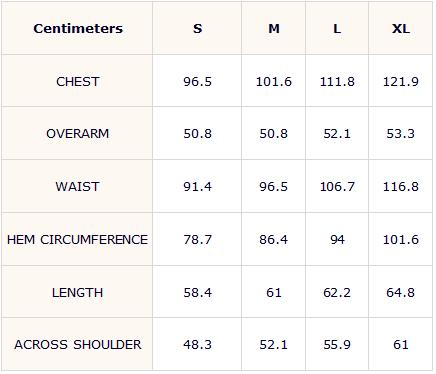Click the ACROSS SHOULDER row label
This screenshot has height=374, width=436.
[x=78, y=344]
